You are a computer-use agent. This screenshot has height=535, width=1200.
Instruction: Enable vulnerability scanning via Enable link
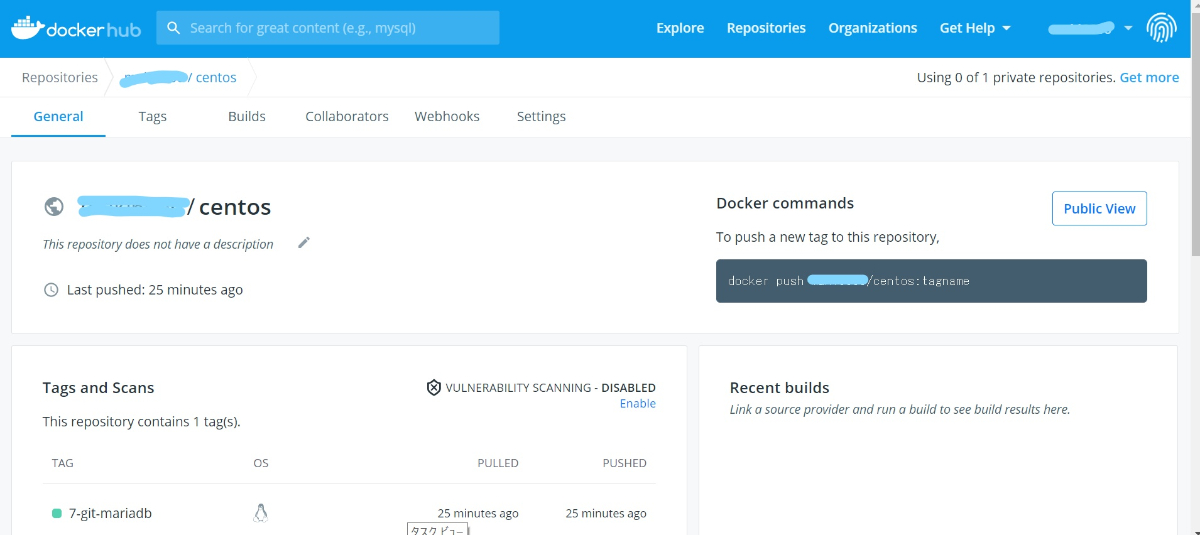[638, 403]
